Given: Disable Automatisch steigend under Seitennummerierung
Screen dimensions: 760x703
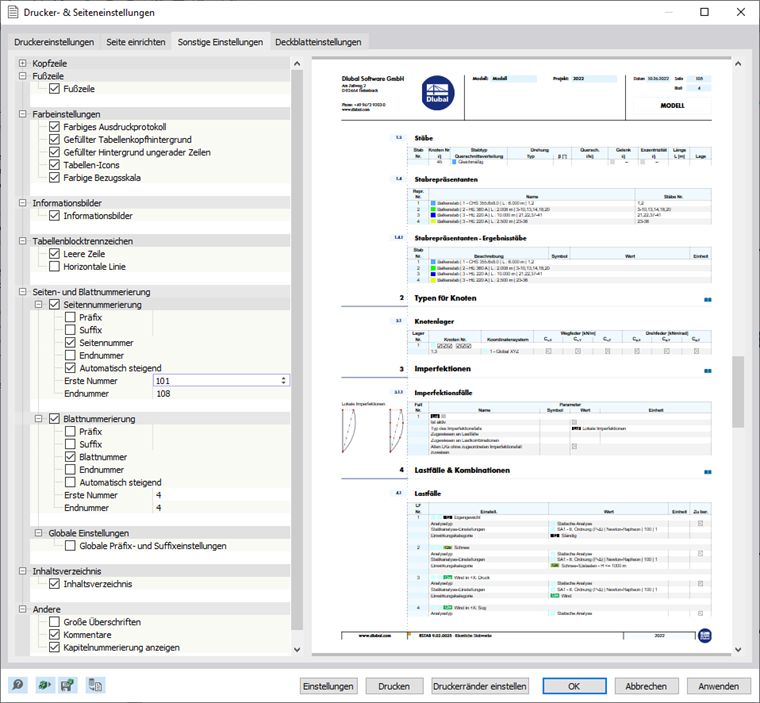Looking at the screenshot, I should (x=70, y=368).
